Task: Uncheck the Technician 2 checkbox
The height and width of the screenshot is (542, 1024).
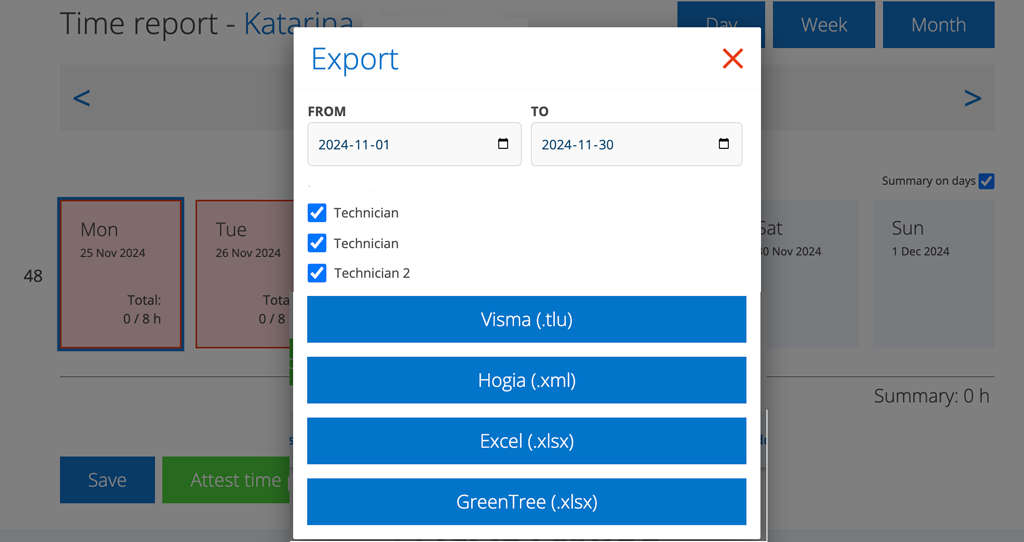Action: (x=317, y=273)
